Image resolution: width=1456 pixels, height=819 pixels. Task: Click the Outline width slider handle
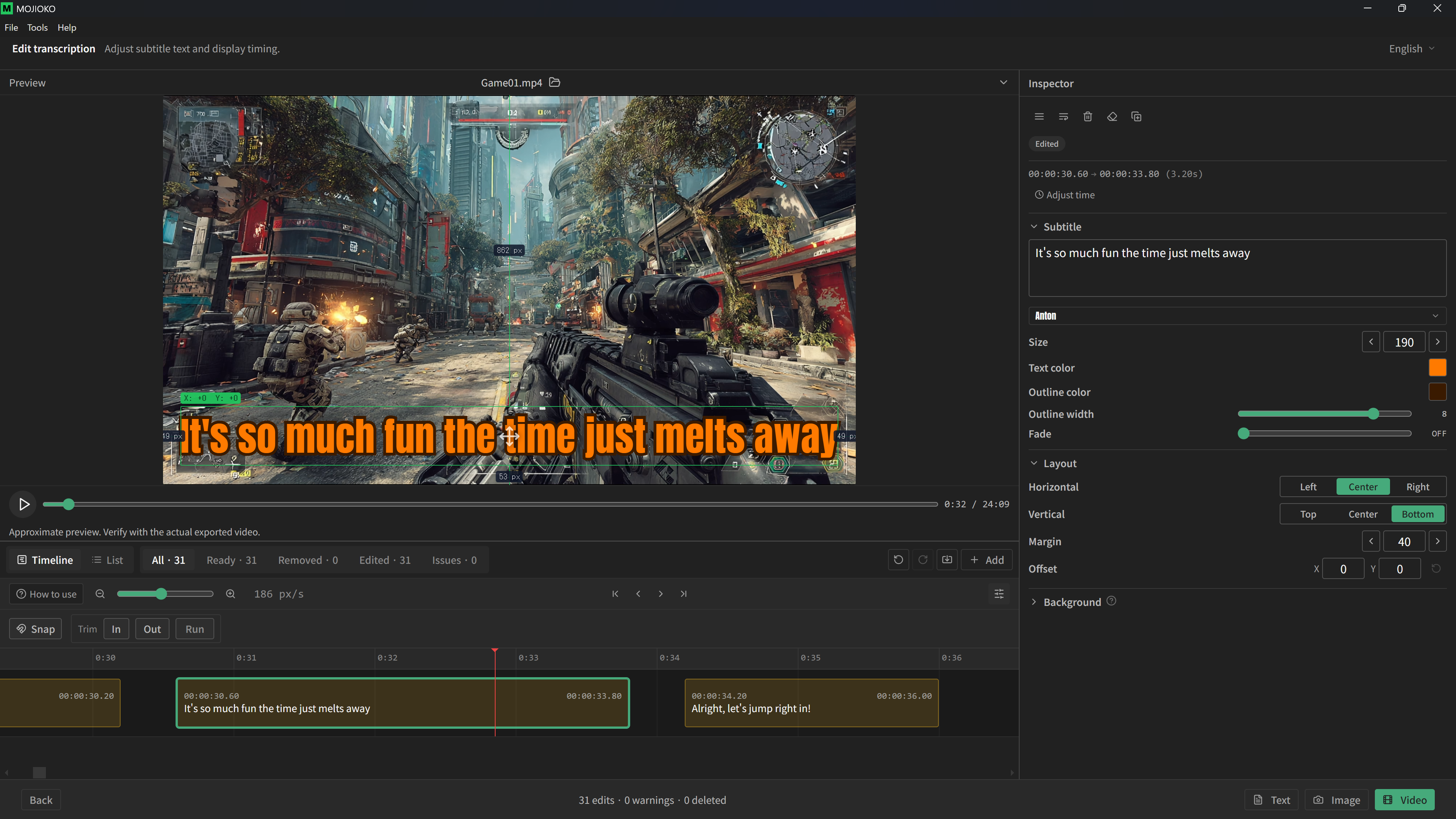1373,414
